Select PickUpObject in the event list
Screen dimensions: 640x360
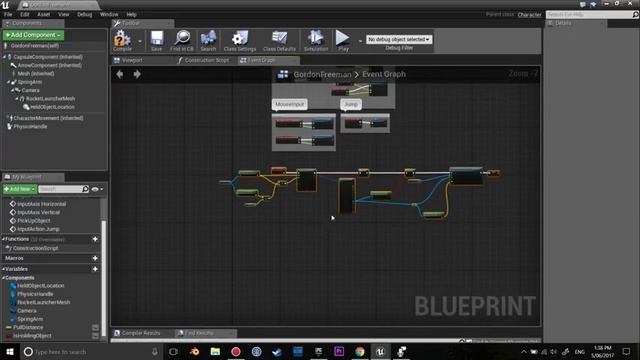[x=33, y=220]
